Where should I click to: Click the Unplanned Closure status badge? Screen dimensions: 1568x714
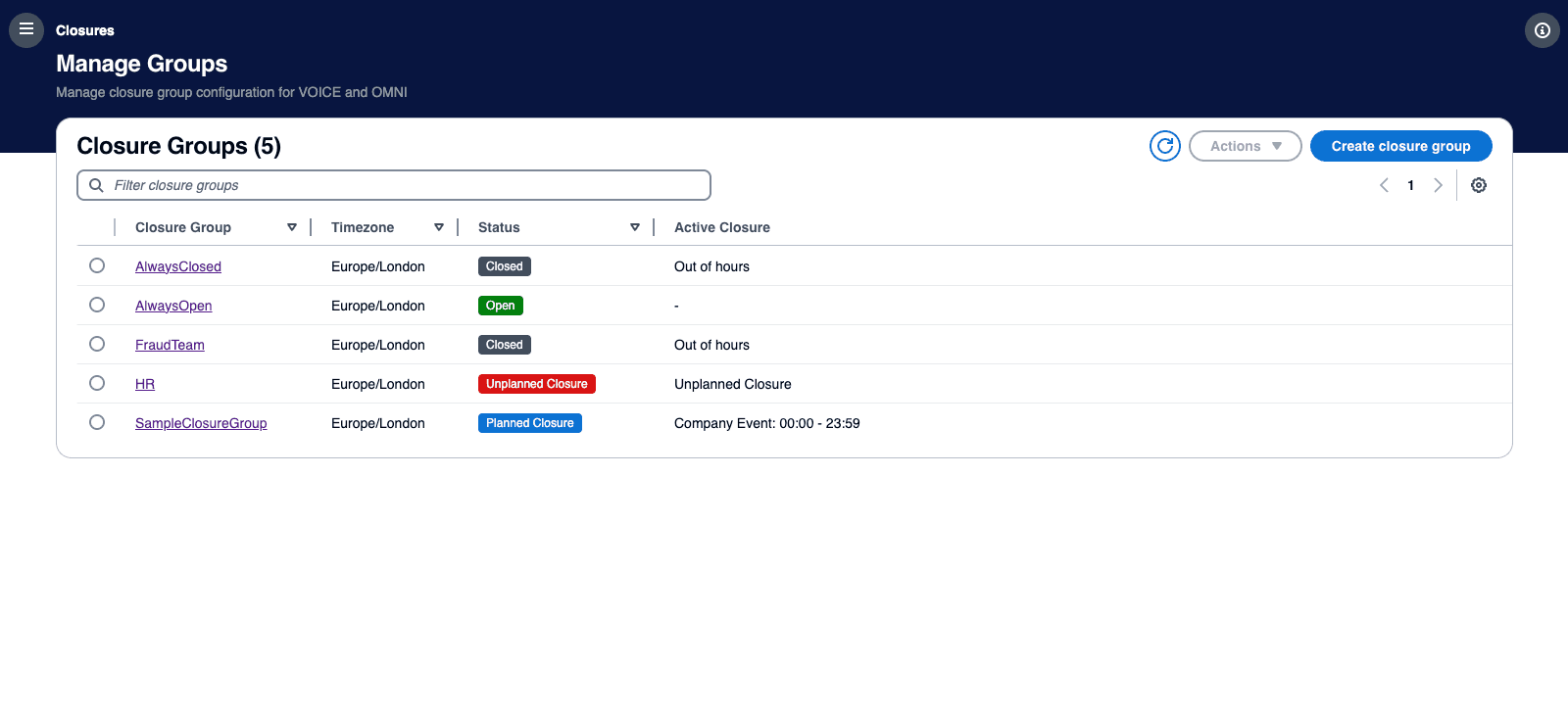(x=536, y=384)
